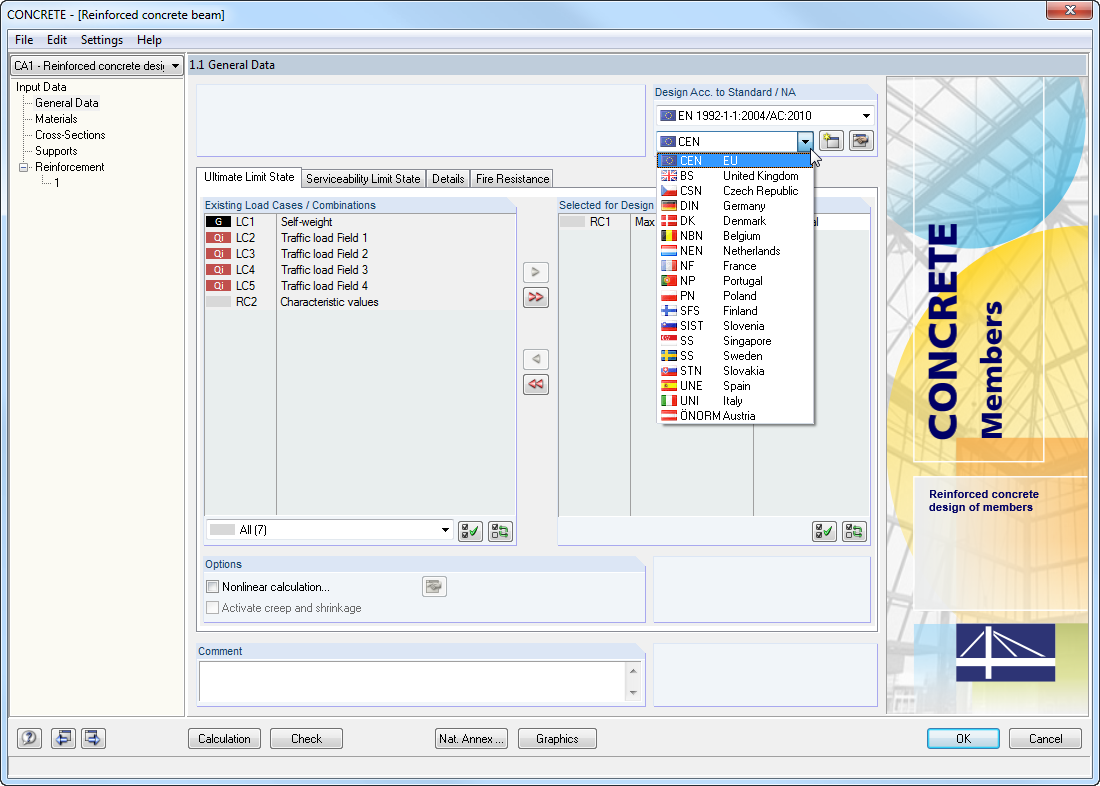Add all load cases with double right arrow
The height and width of the screenshot is (786, 1100).
(x=536, y=298)
